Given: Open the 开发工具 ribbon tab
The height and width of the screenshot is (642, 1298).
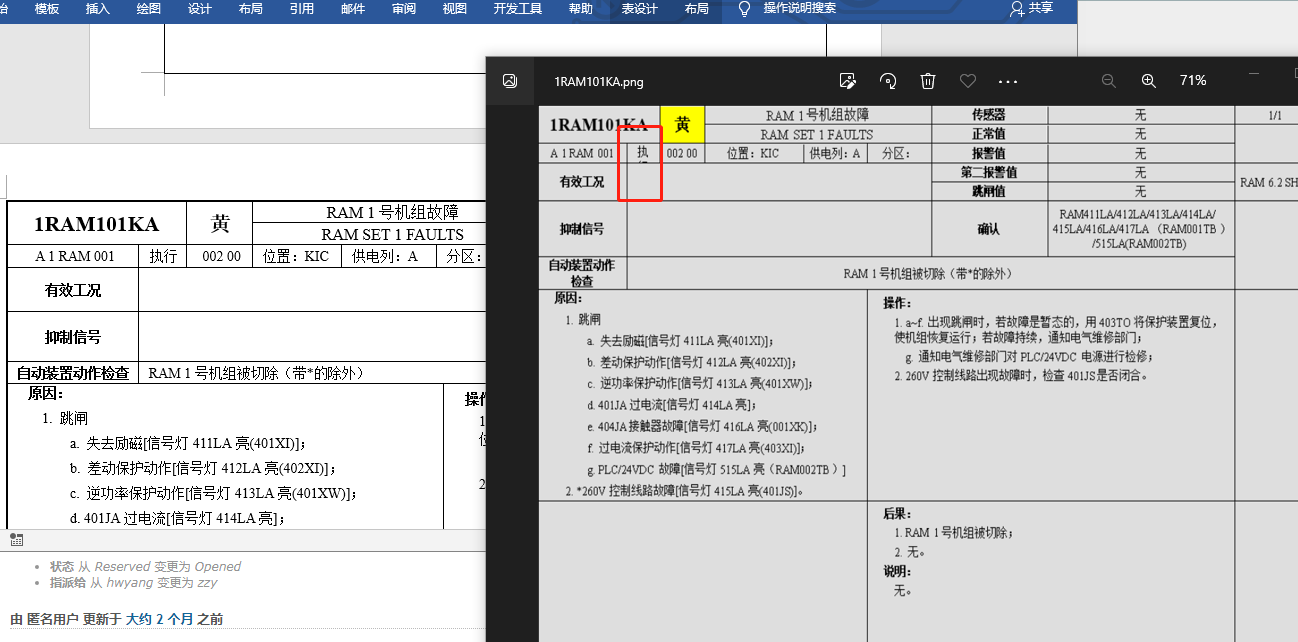Looking at the screenshot, I should point(517,9).
